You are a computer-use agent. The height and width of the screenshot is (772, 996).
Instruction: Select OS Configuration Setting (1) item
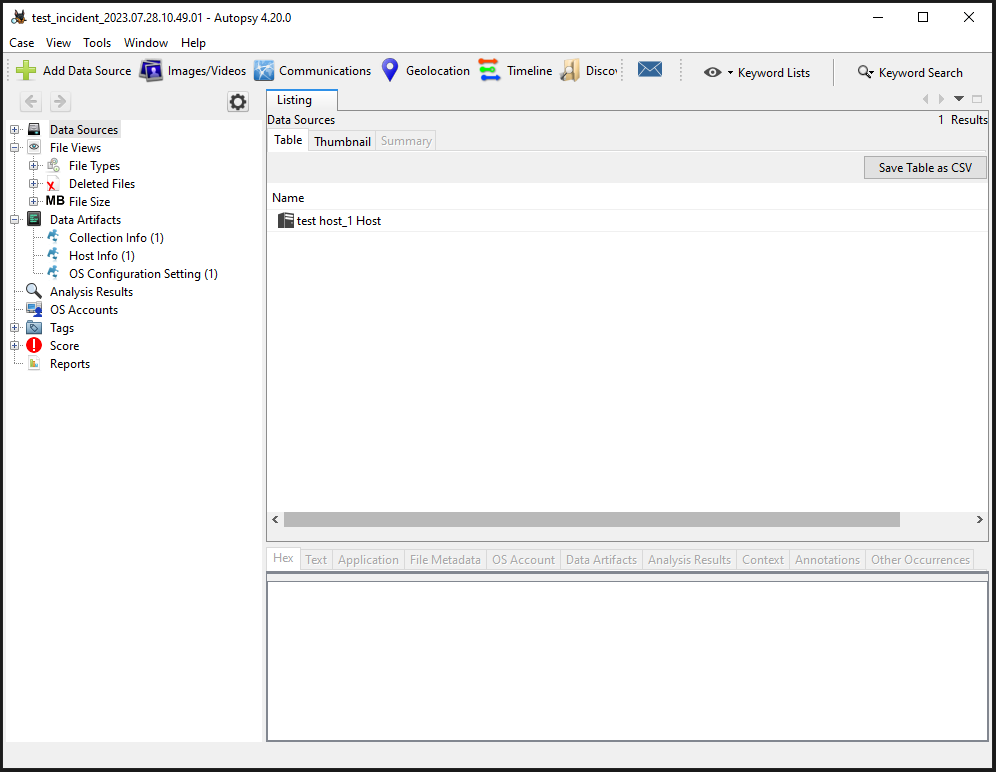(144, 274)
